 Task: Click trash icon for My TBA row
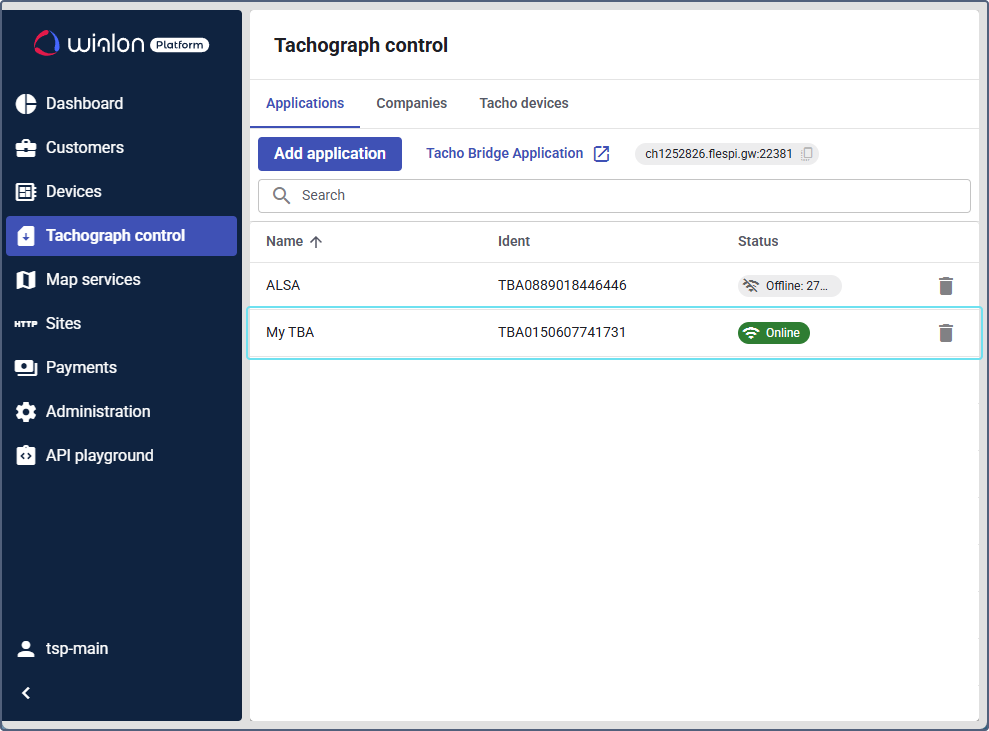(946, 333)
